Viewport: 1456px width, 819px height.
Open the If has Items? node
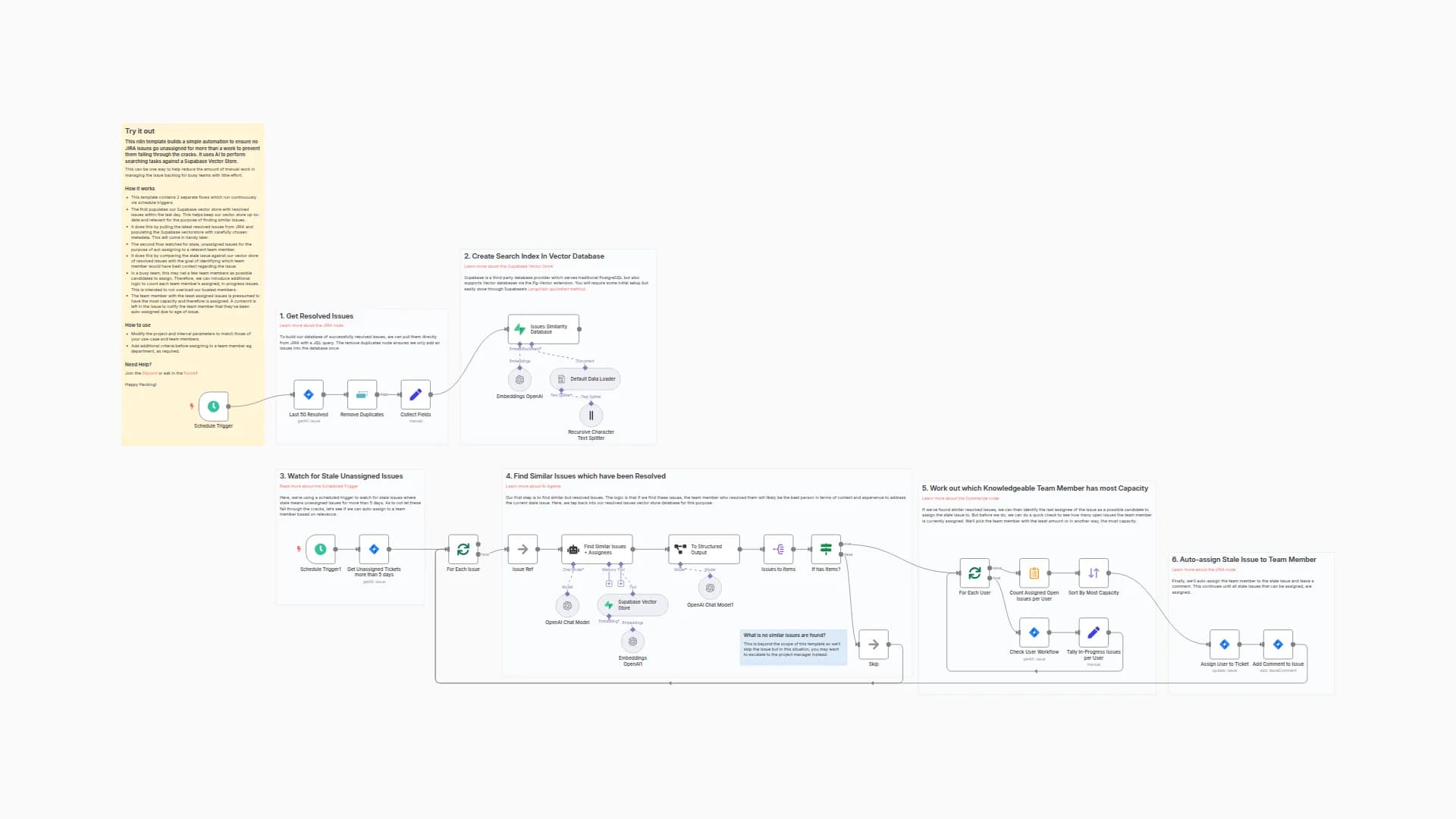coord(826,549)
